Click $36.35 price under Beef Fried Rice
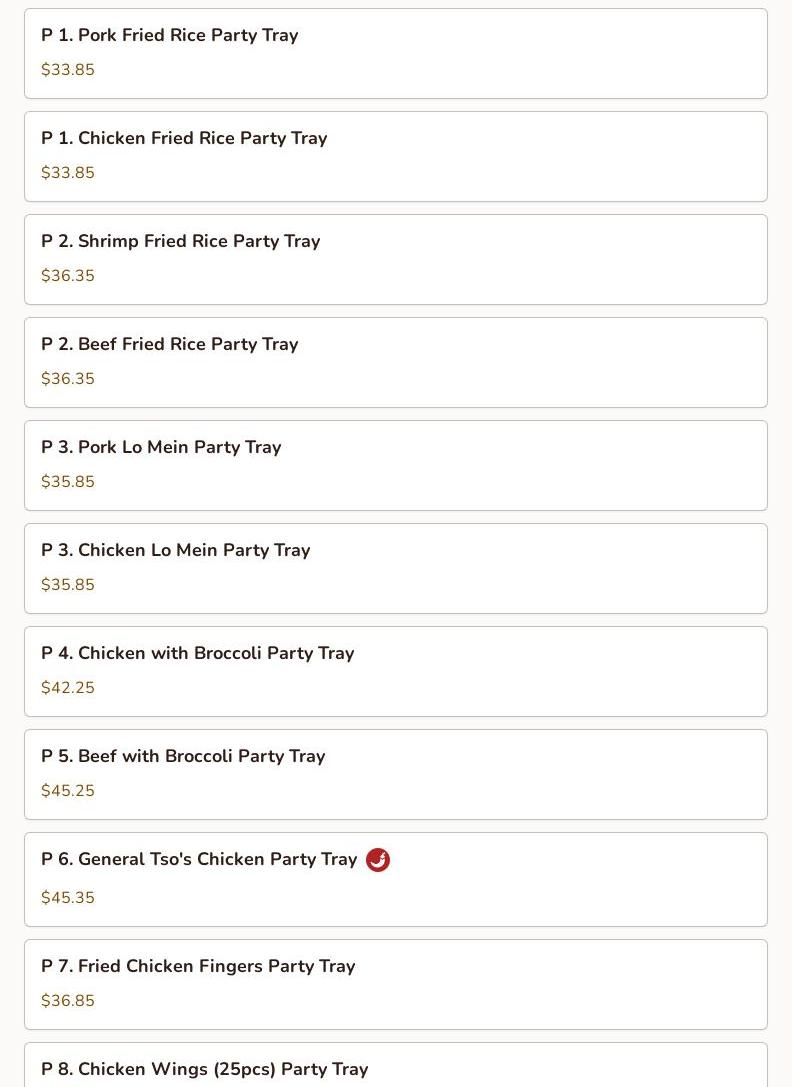 point(68,379)
